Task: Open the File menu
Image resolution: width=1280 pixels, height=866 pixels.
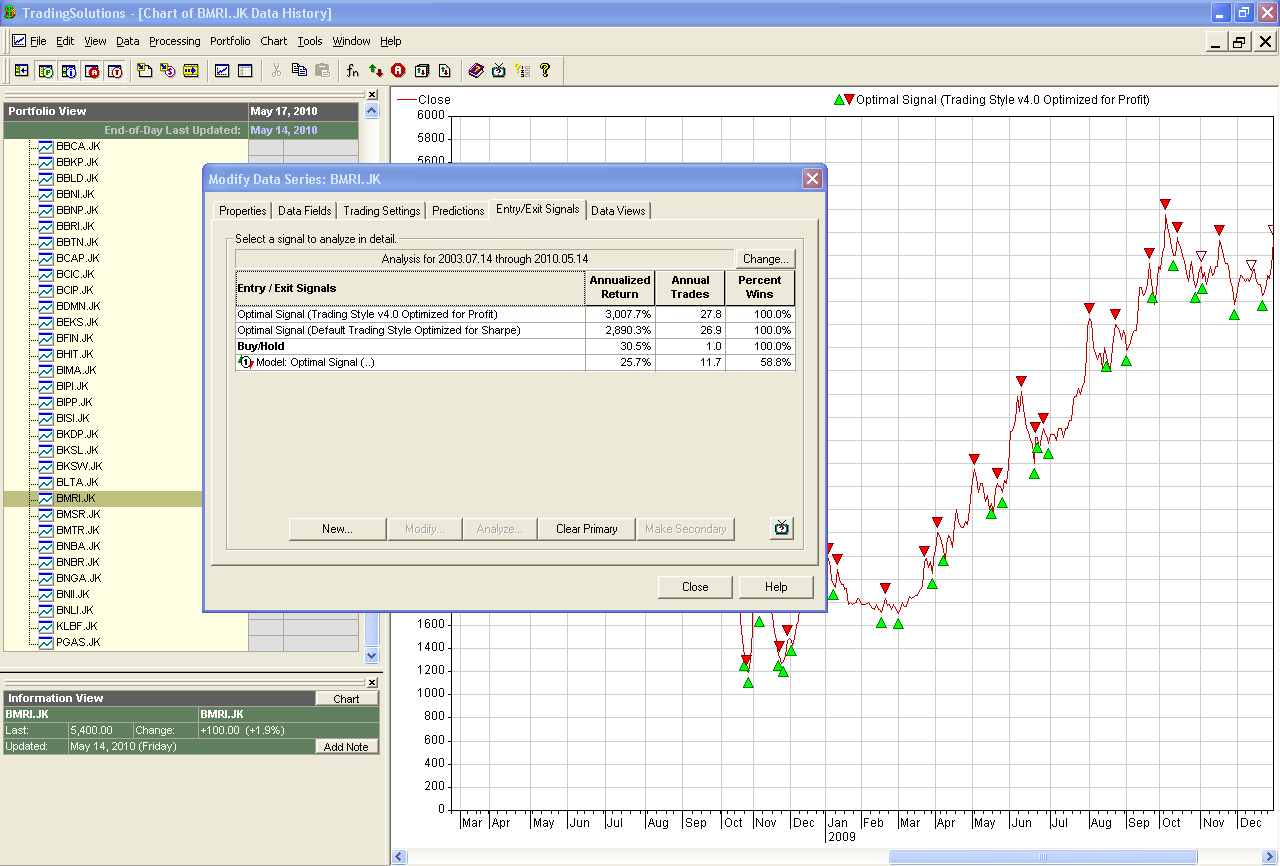Action: pyautogui.click(x=38, y=41)
